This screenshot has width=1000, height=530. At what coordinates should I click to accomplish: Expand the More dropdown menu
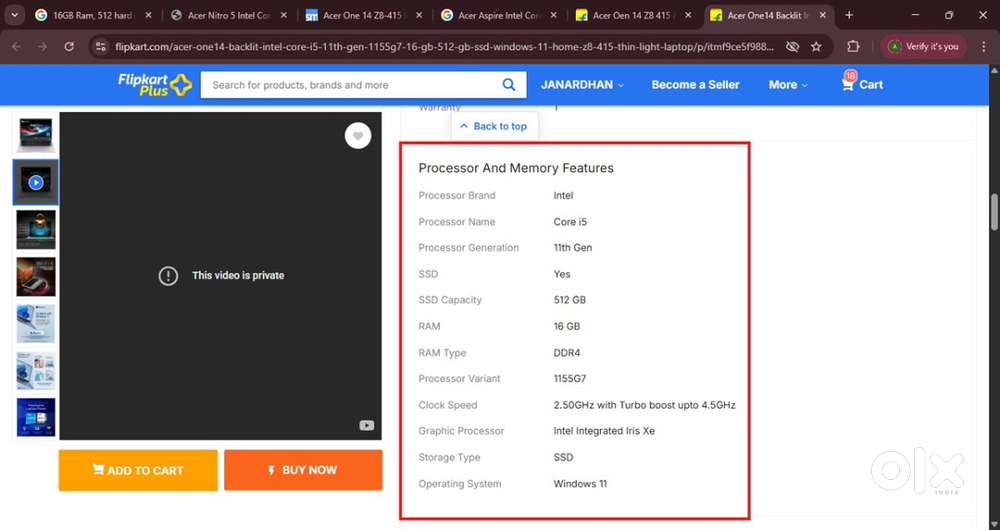pyautogui.click(x=788, y=85)
